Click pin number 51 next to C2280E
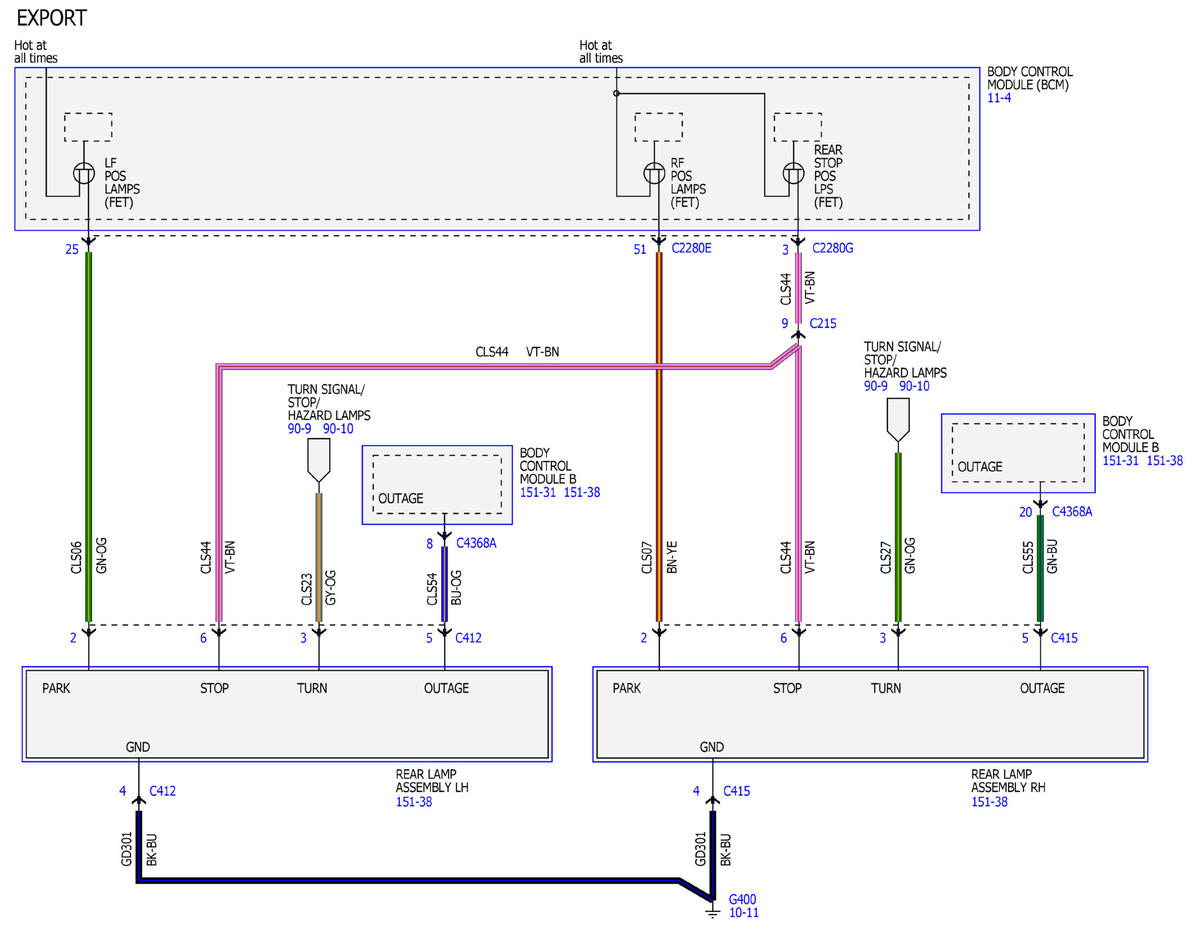This screenshot has width=1200, height=927. 640,249
